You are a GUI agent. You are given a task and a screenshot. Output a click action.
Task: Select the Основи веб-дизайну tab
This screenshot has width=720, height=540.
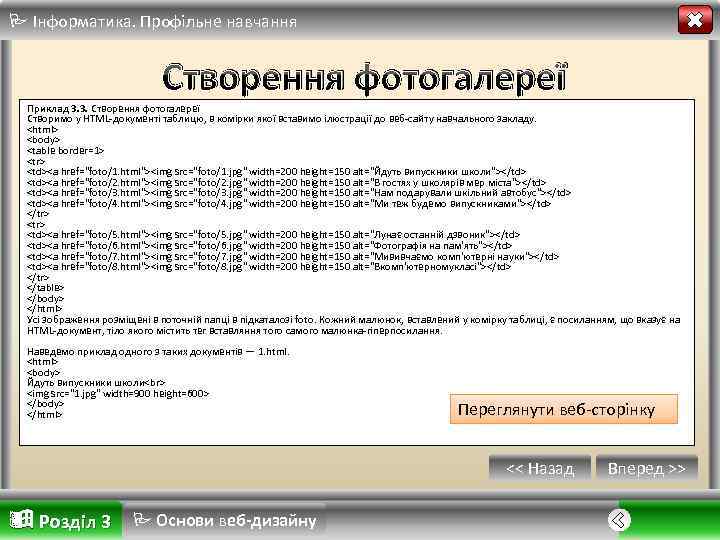point(225,520)
